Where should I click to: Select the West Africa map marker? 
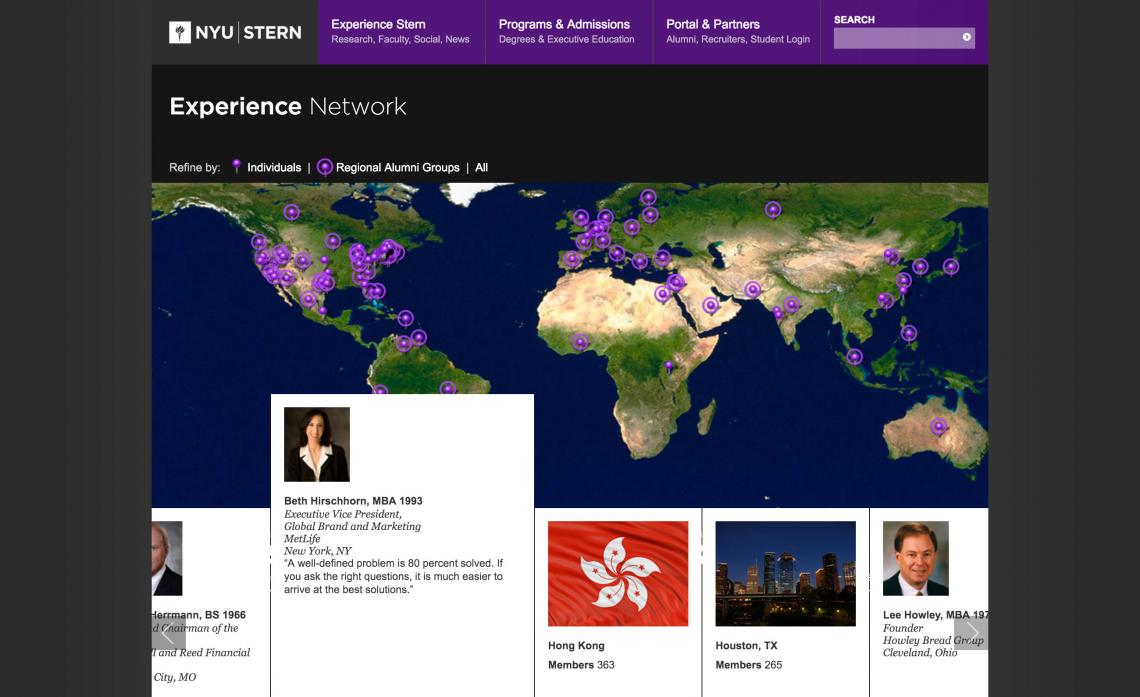(x=579, y=342)
